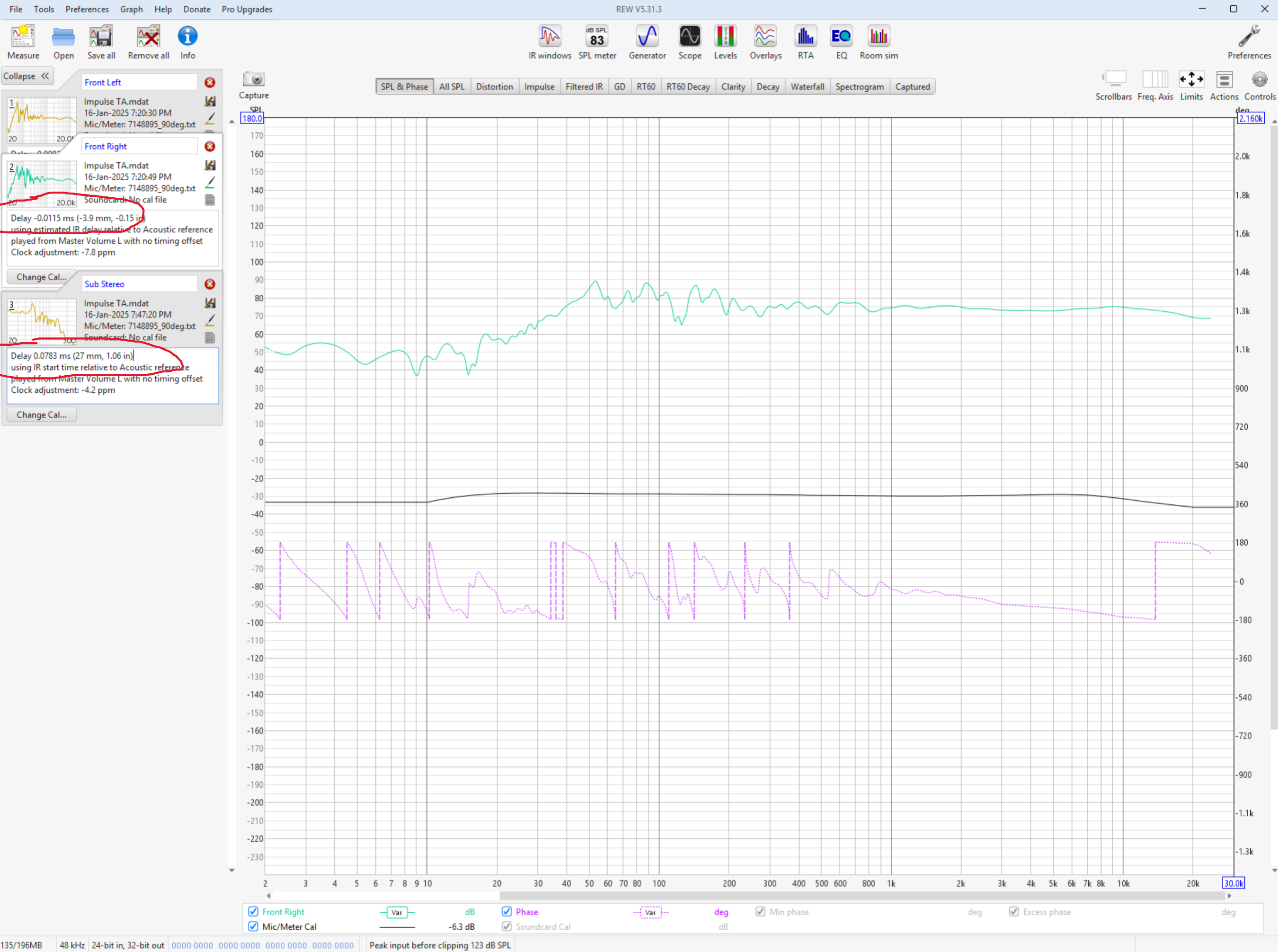Switch to the Filtered IR tab
The width and height of the screenshot is (1279, 952).
coord(583,87)
